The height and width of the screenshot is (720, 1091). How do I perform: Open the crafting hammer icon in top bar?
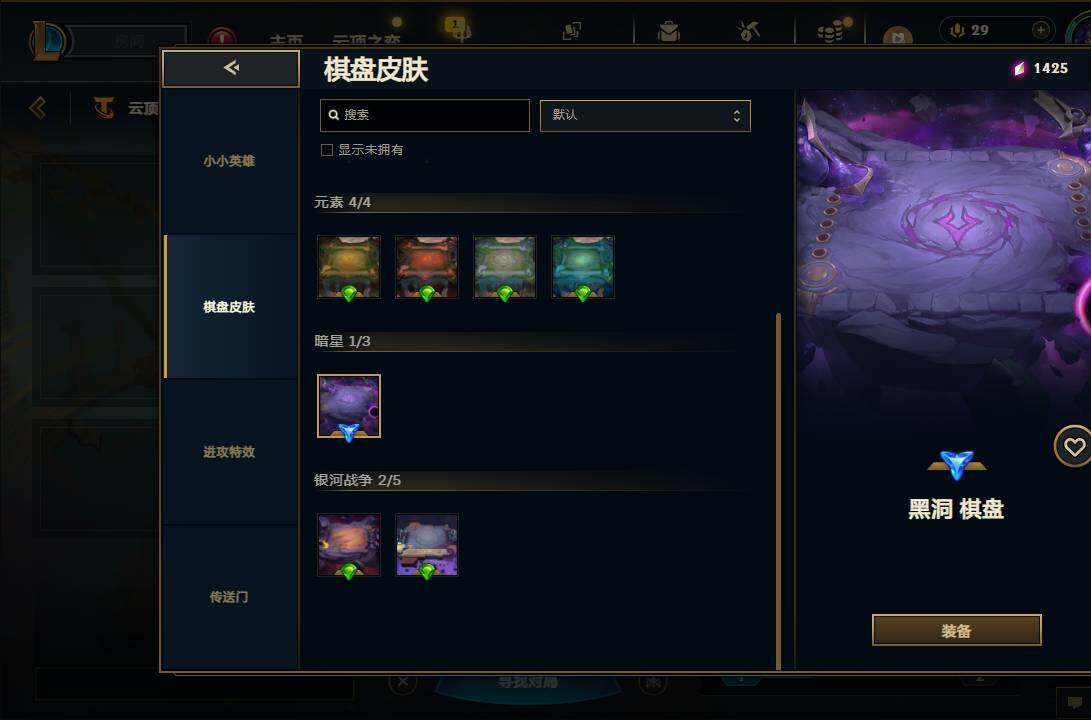pos(749,31)
